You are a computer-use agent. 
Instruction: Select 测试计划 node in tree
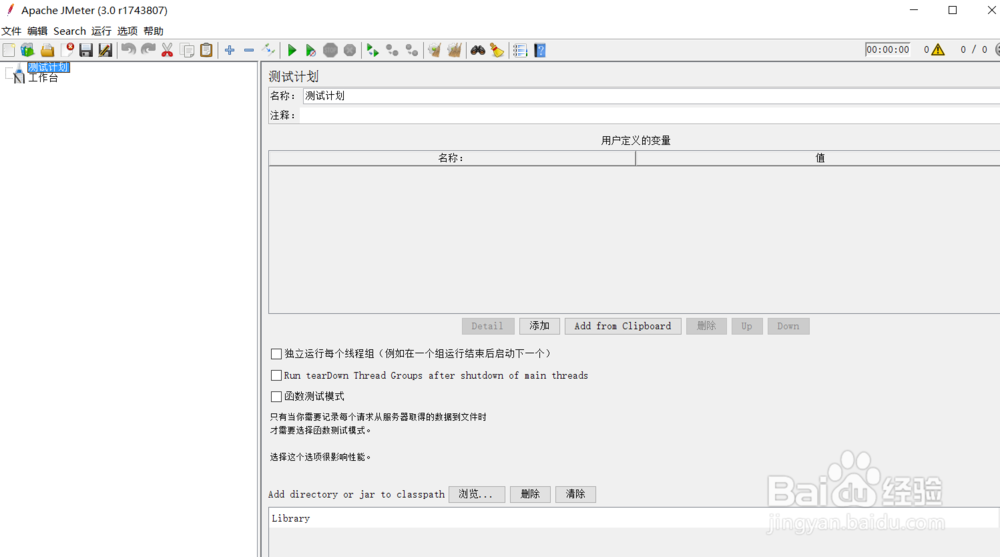[48, 67]
